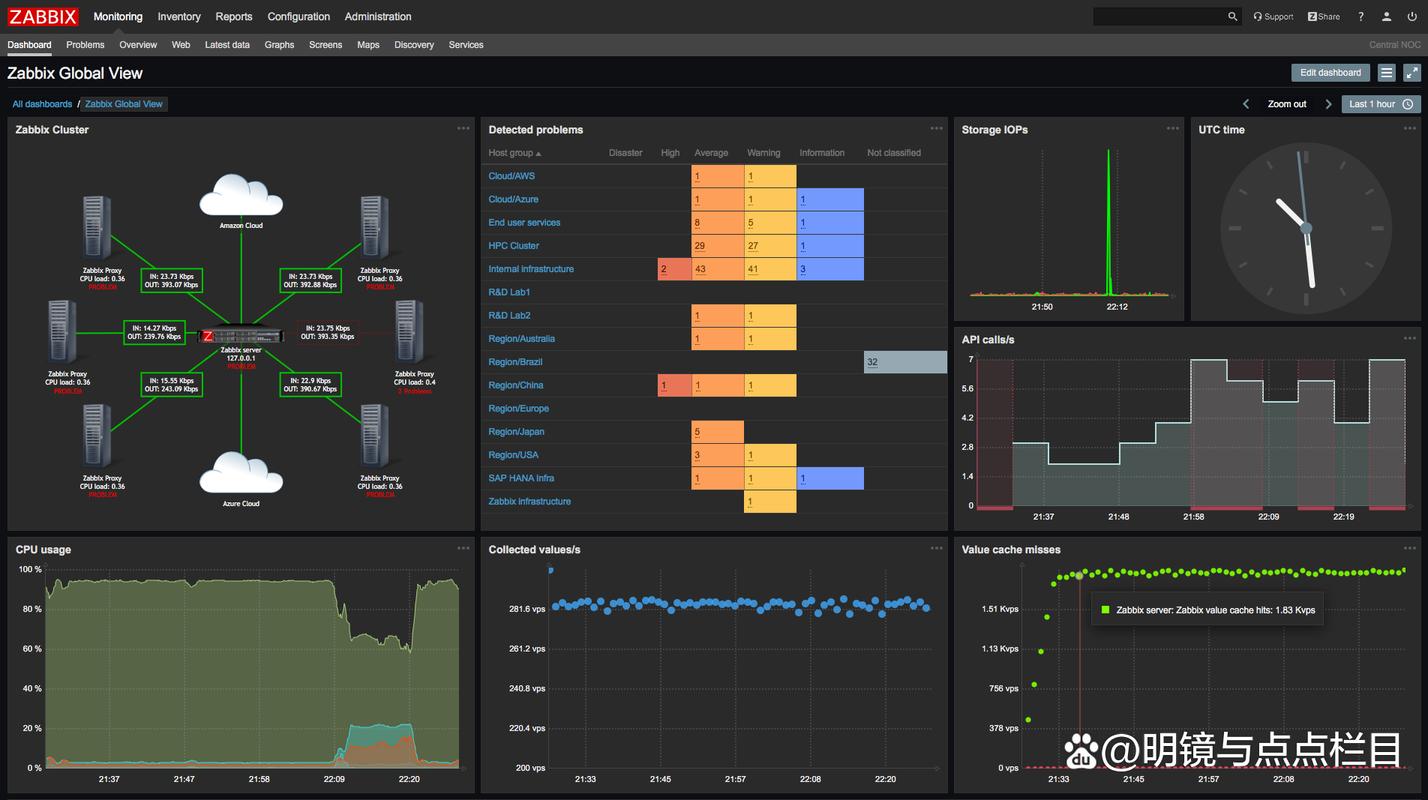Open UTC time widget menu dots
Image resolution: width=1428 pixels, height=800 pixels.
click(x=1409, y=129)
